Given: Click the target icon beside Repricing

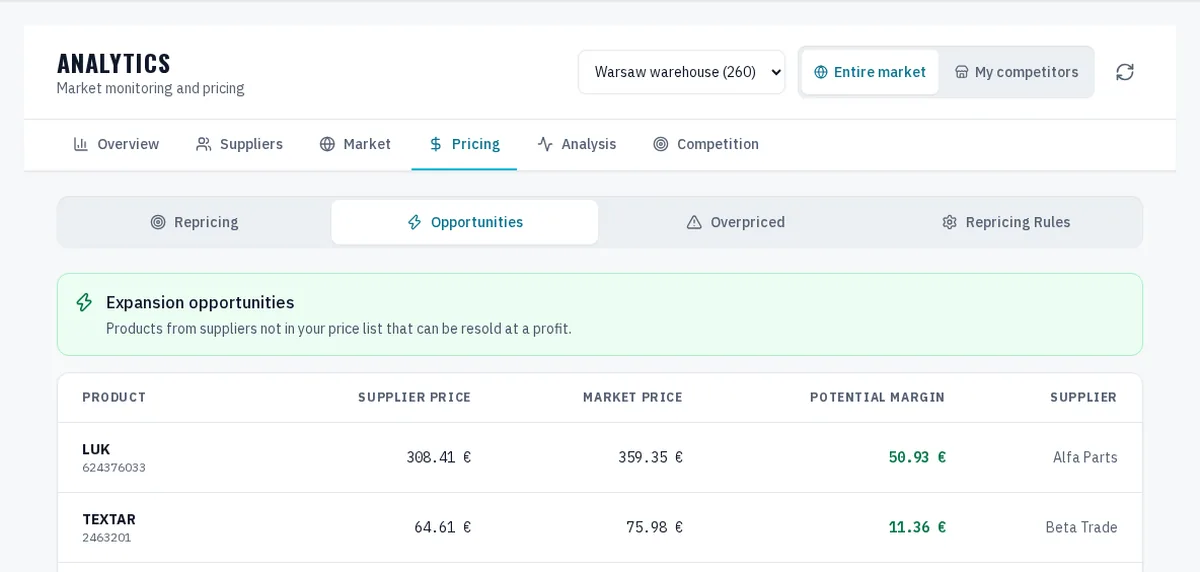Looking at the screenshot, I should pos(158,222).
